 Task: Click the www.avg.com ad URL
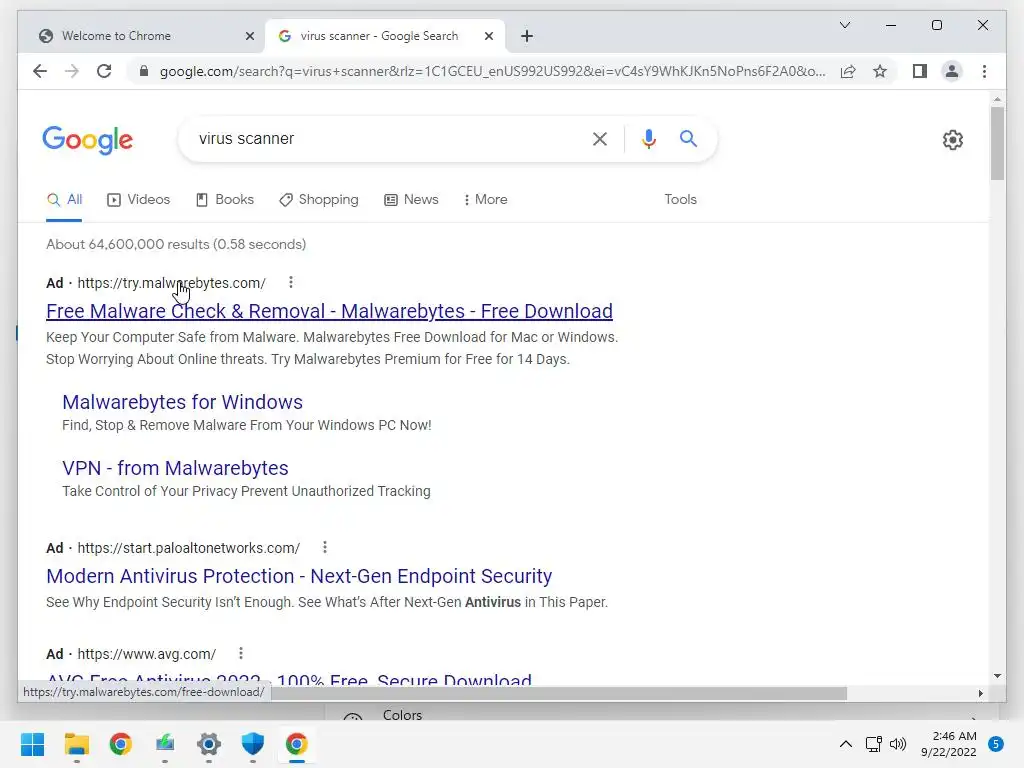coord(146,654)
